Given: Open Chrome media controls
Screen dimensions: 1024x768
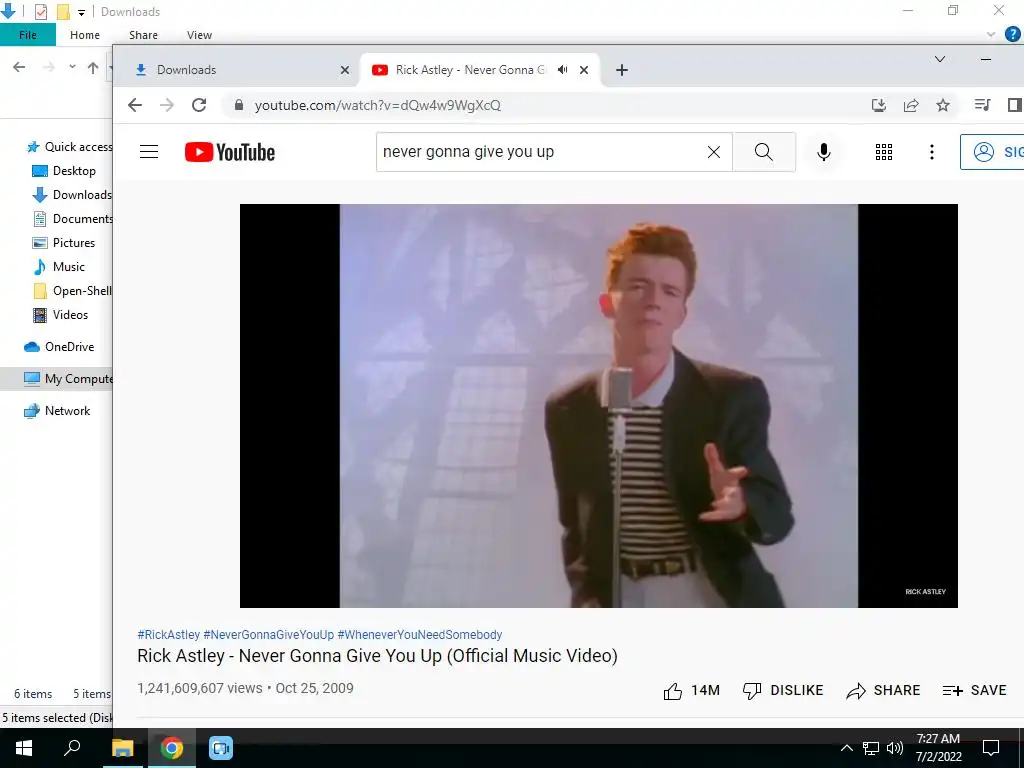Looking at the screenshot, I should tap(982, 104).
